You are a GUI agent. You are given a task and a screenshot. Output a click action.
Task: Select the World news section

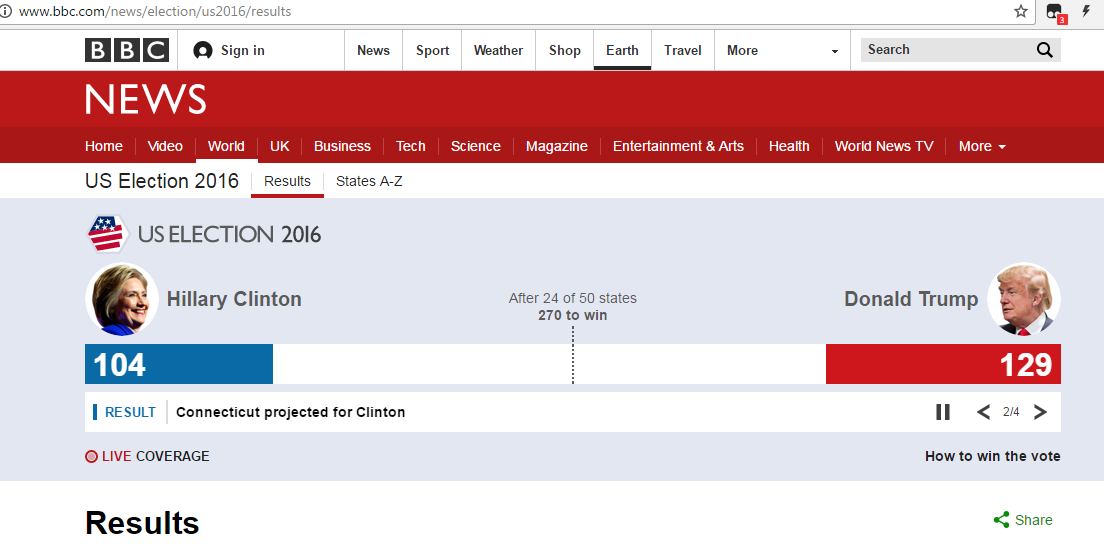226,146
